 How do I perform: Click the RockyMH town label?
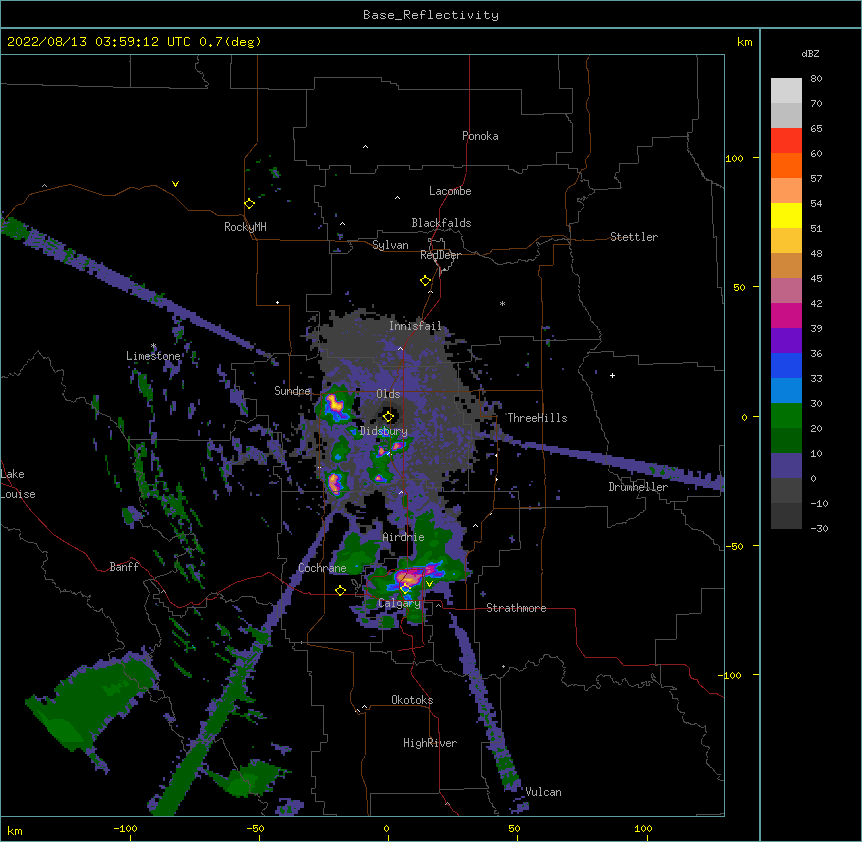click(x=245, y=227)
